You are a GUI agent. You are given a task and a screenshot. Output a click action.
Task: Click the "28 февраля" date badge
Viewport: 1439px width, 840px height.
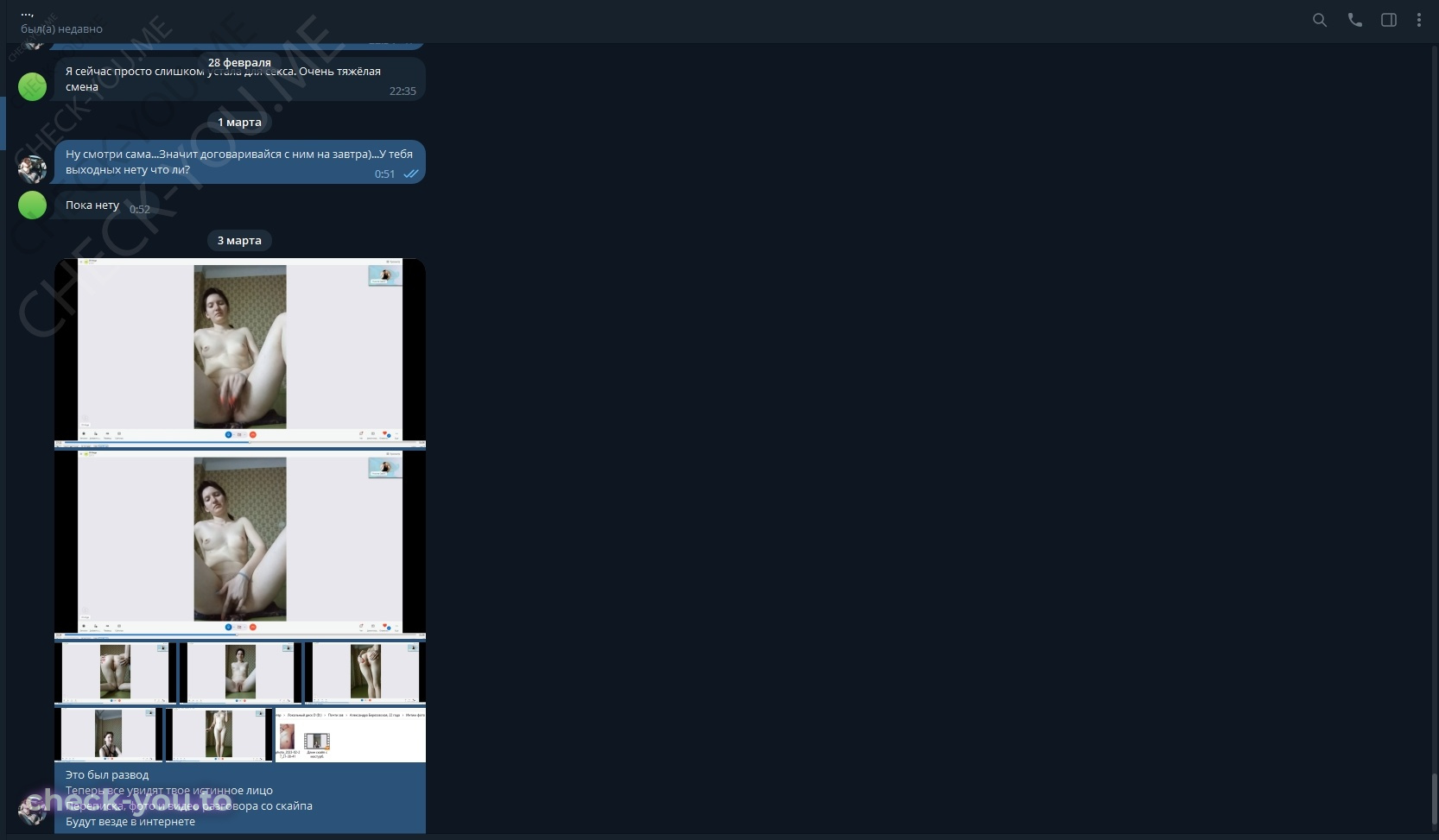239,62
